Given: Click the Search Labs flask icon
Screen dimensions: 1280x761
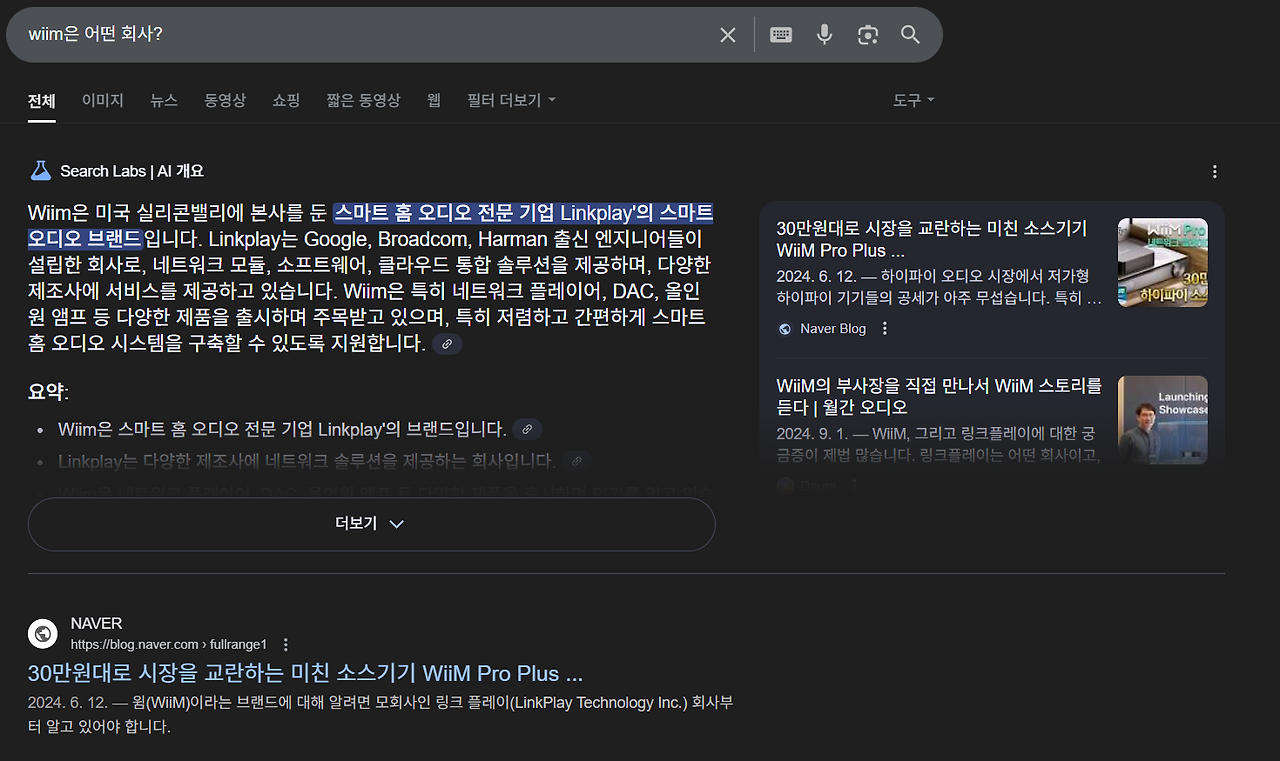Looking at the screenshot, I should [x=40, y=171].
